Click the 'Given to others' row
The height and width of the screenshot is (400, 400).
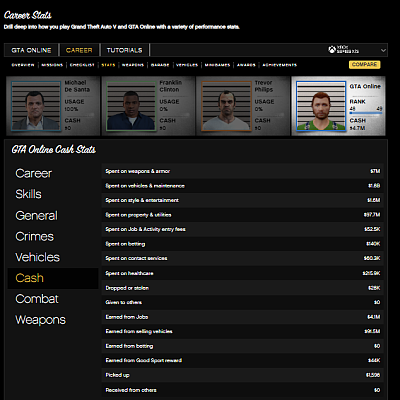[243, 302]
